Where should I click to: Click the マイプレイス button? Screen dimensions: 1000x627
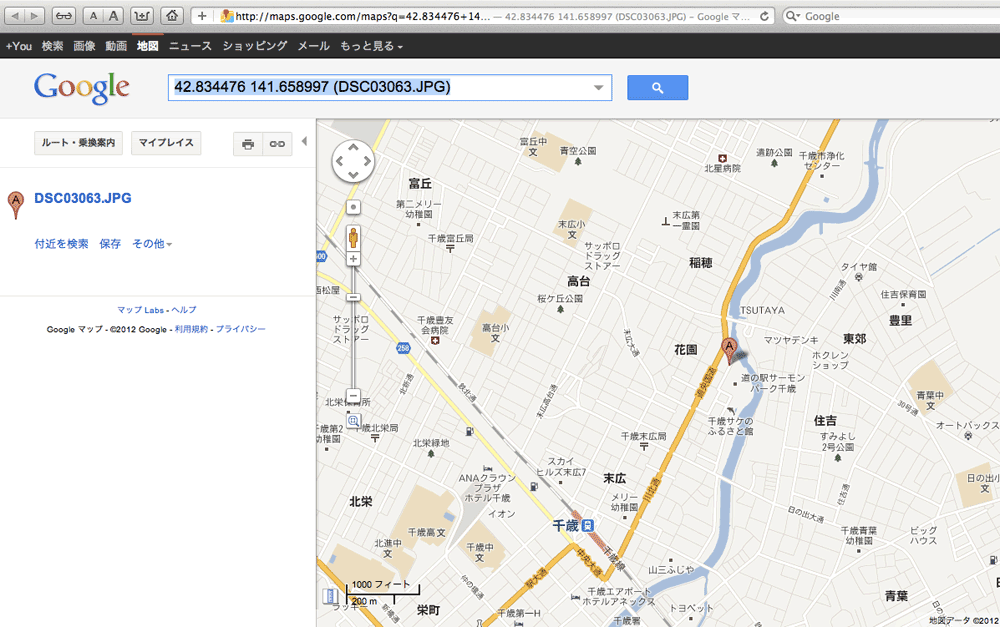pos(166,143)
